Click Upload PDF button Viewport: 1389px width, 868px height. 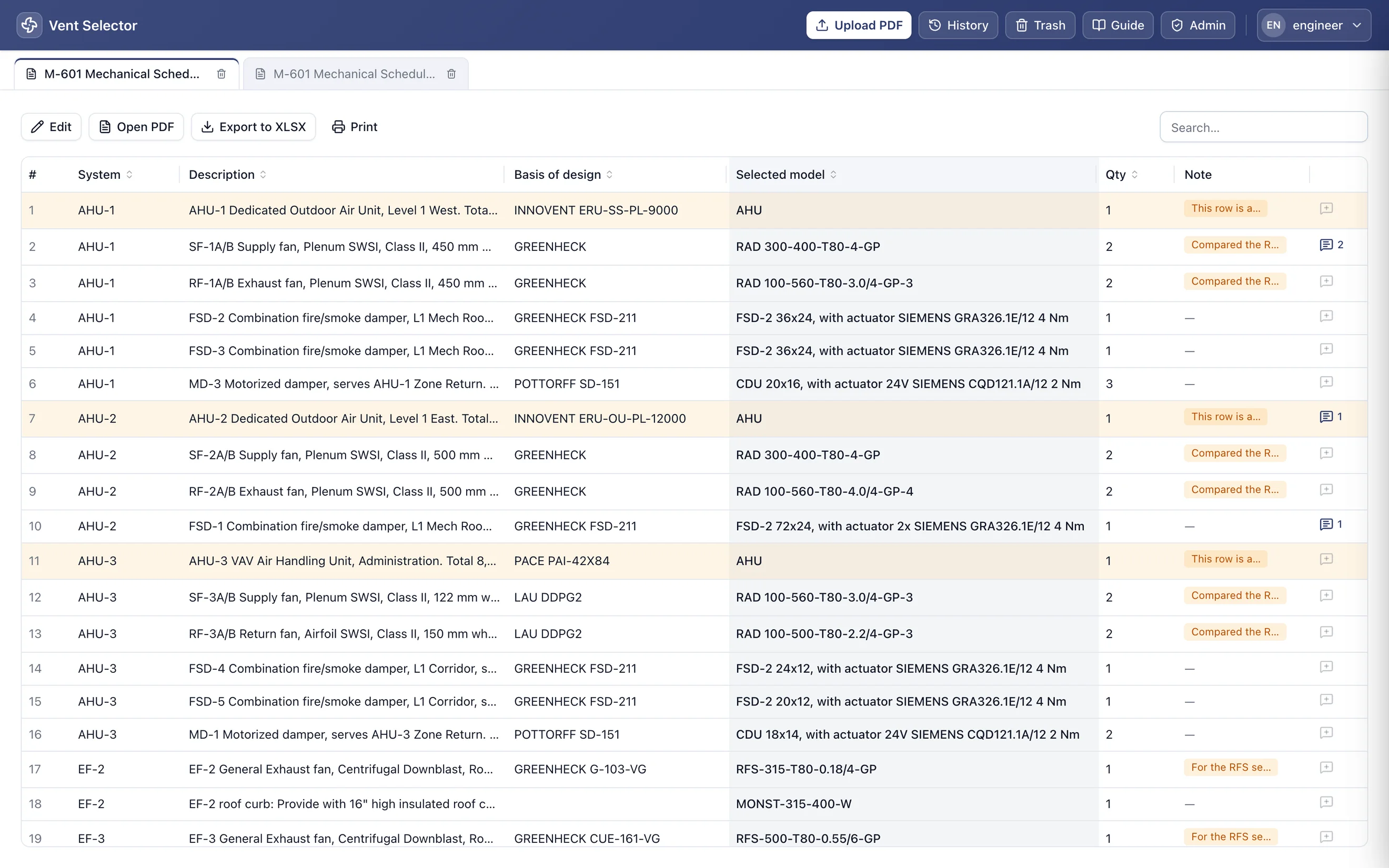pyautogui.click(x=859, y=25)
